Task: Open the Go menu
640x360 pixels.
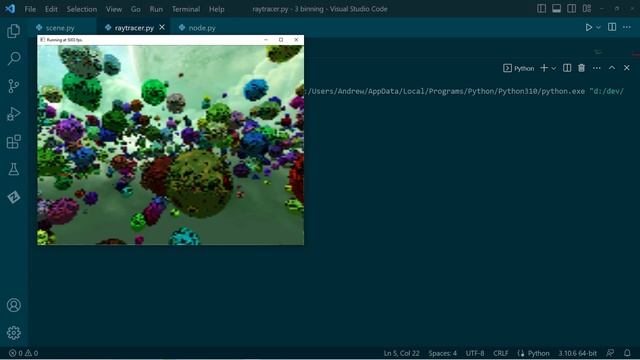Action: coord(136,9)
